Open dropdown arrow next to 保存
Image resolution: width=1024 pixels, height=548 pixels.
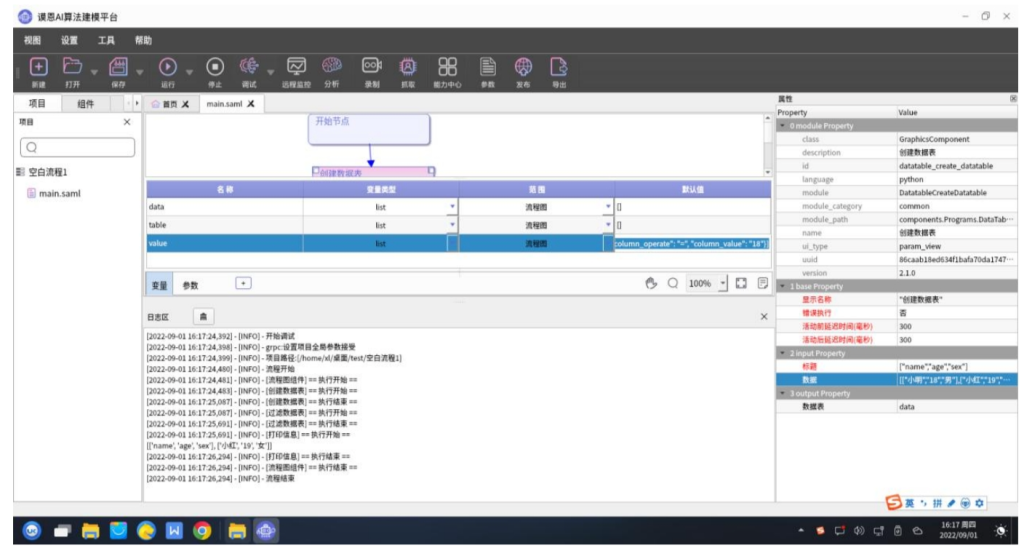[x=140, y=72]
